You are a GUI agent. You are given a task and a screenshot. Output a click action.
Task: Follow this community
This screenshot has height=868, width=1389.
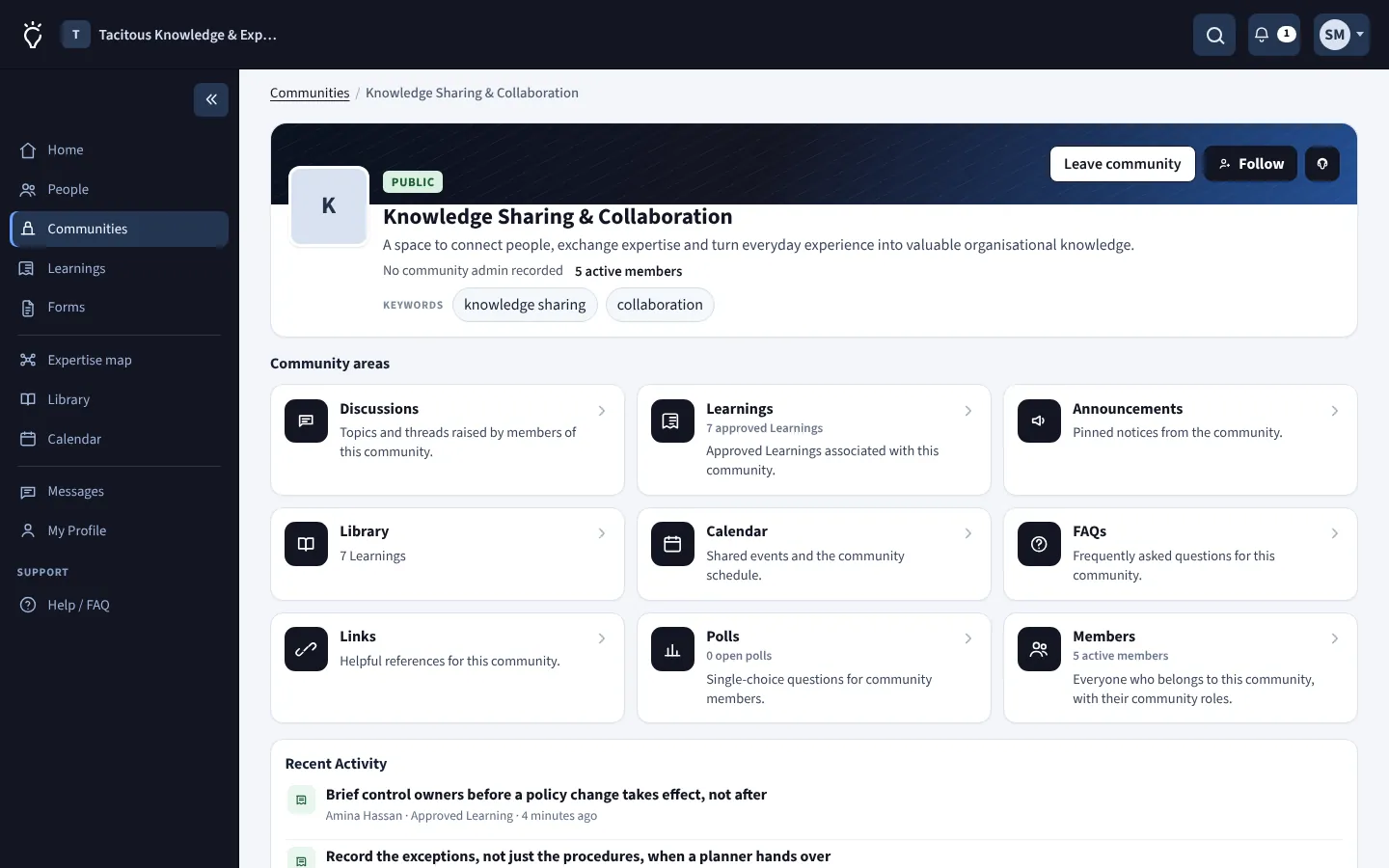tap(1250, 164)
